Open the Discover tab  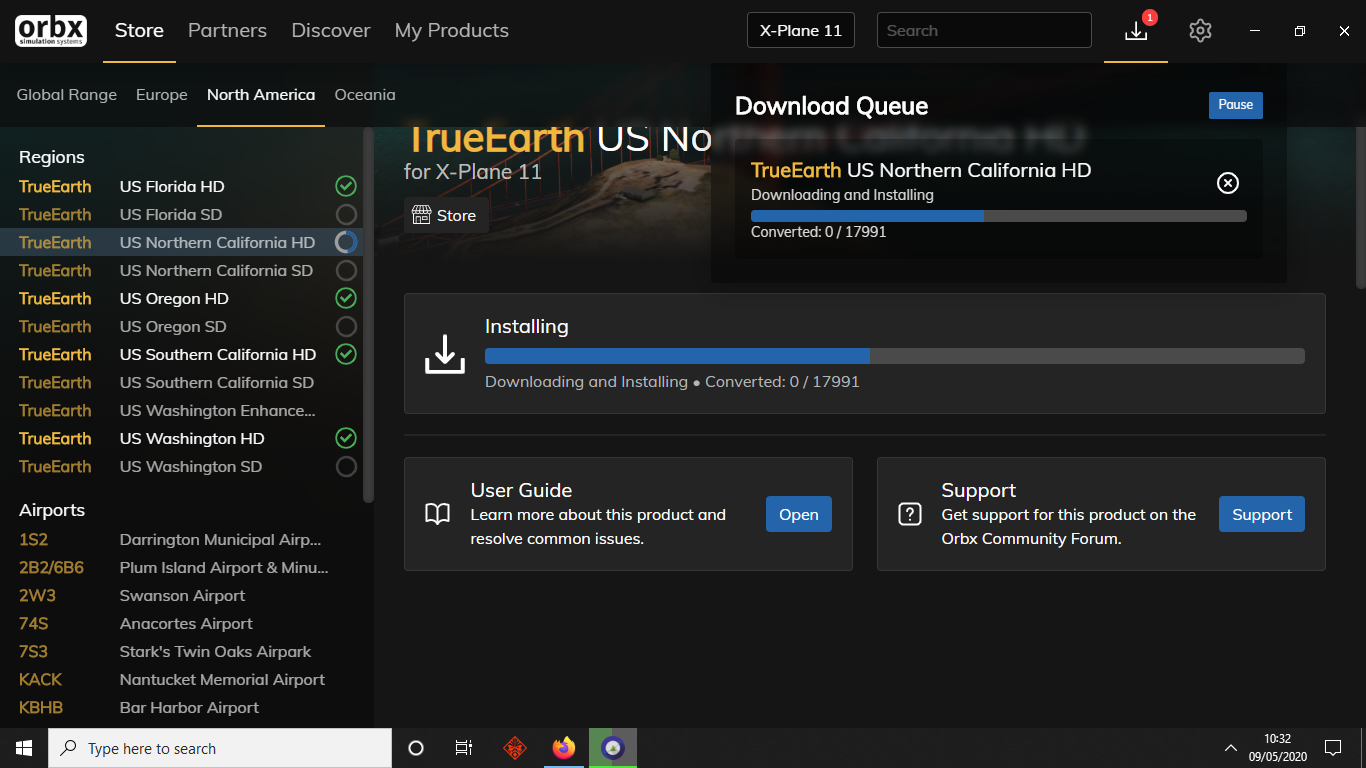[x=331, y=31]
